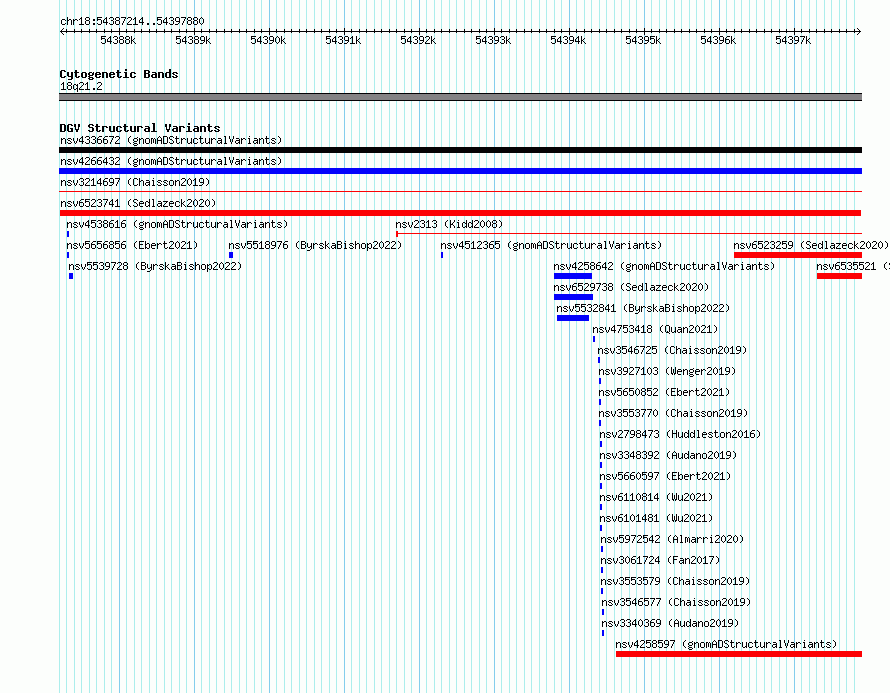Image resolution: width=890 pixels, height=693 pixels.
Task: Click the blue nsv4266432 variant bar
Action: click(460, 171)
